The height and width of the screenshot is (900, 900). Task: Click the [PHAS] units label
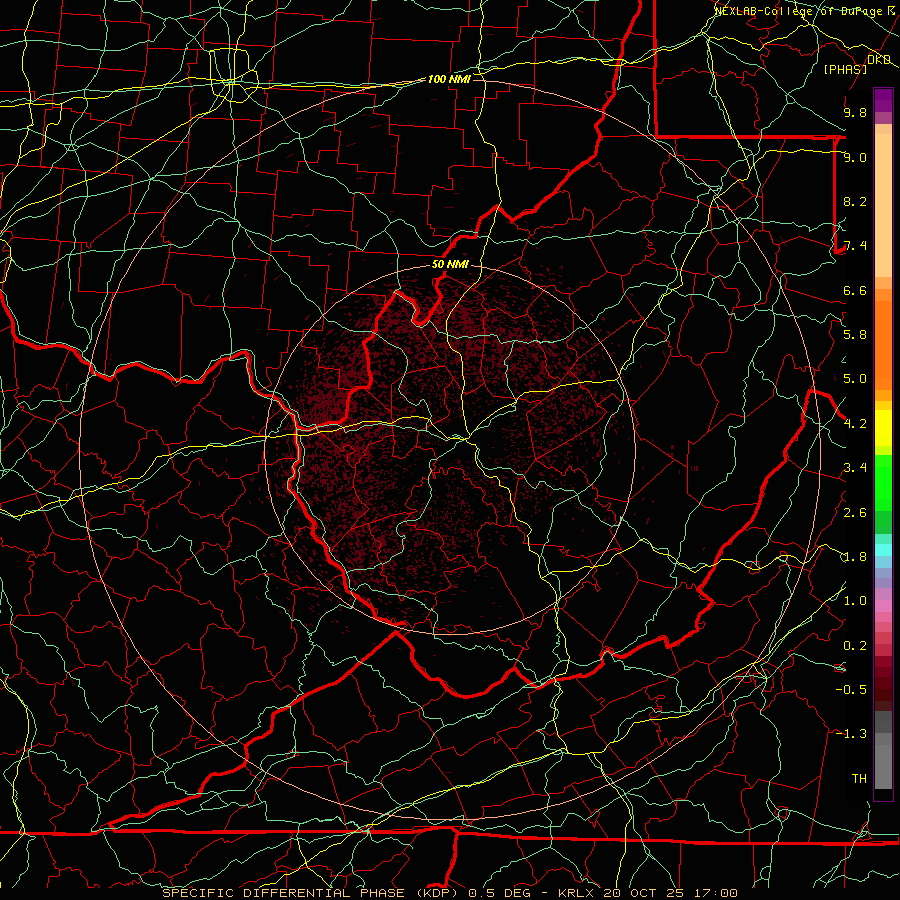coord(845,69)
